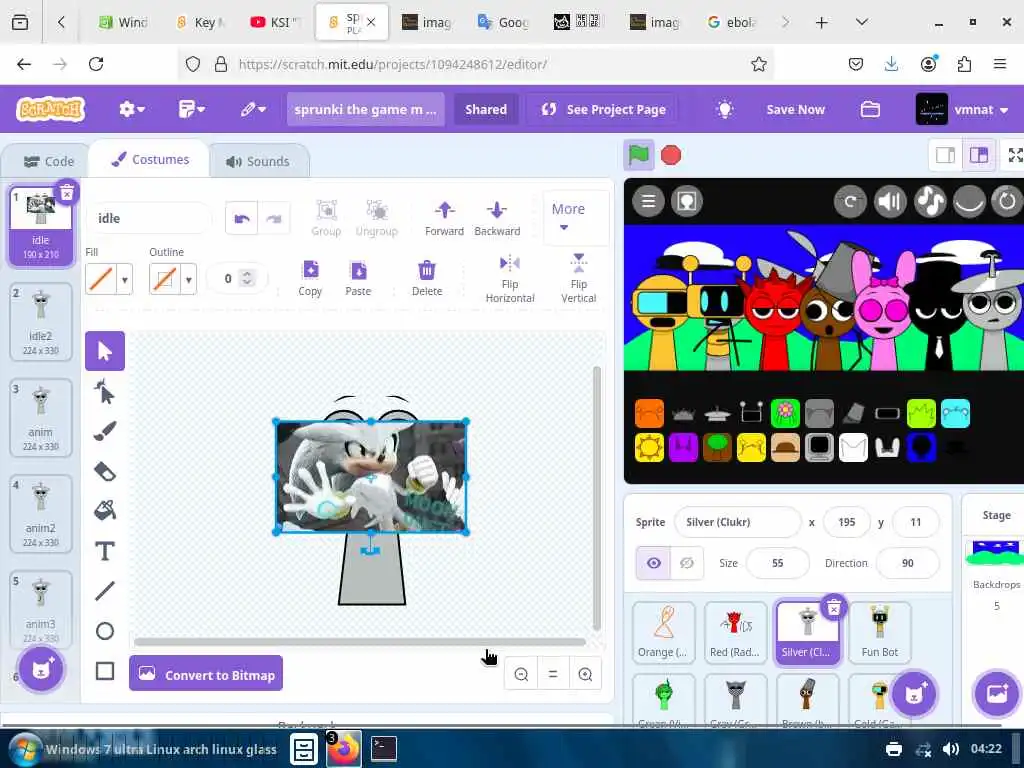Bring selection Forward
Viewport: 1024px width, 768px height.
[x=444, y=219]
